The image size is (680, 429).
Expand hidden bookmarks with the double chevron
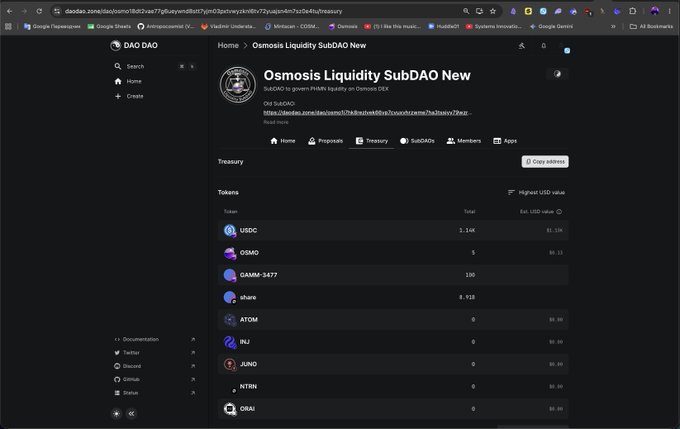[613, 26]
